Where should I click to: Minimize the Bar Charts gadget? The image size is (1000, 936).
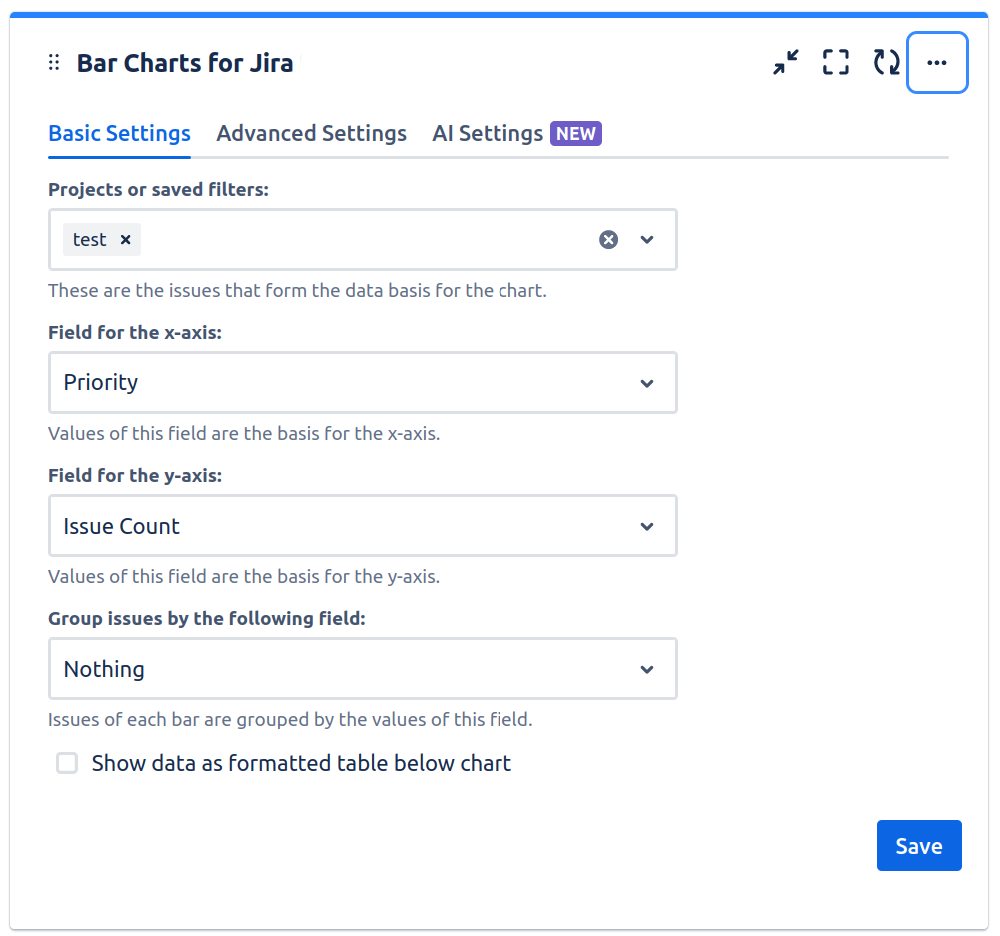point(786,63)
